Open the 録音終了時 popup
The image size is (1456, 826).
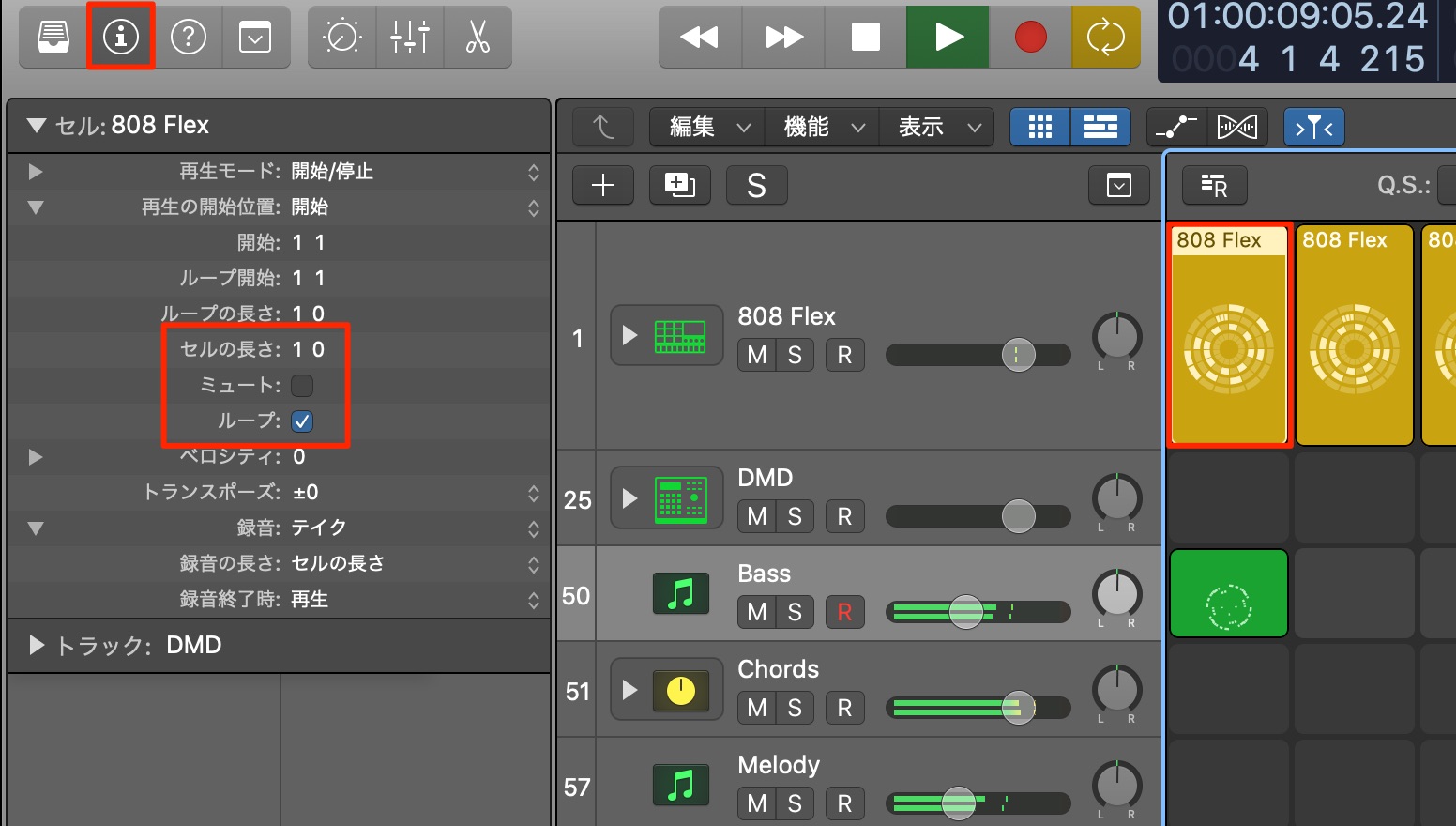415,600
